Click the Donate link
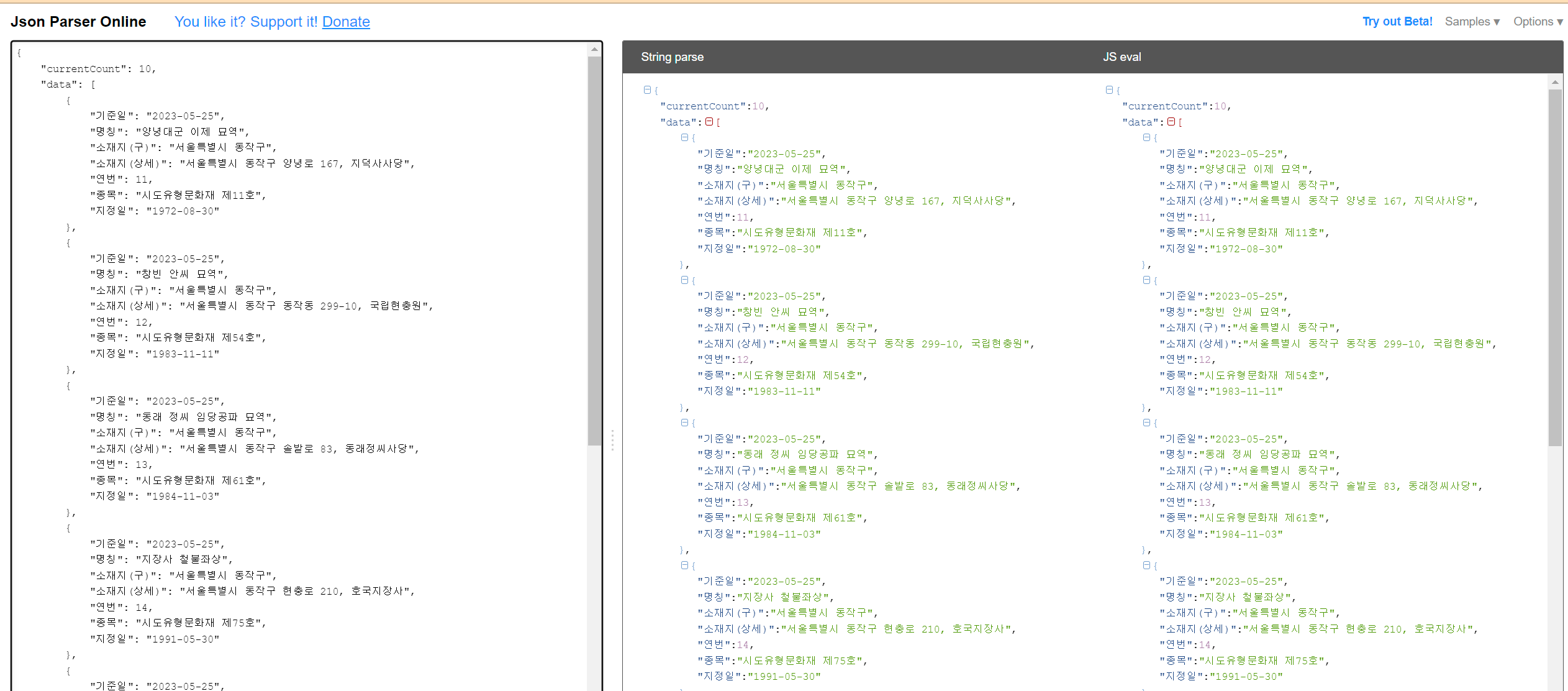 346,22
